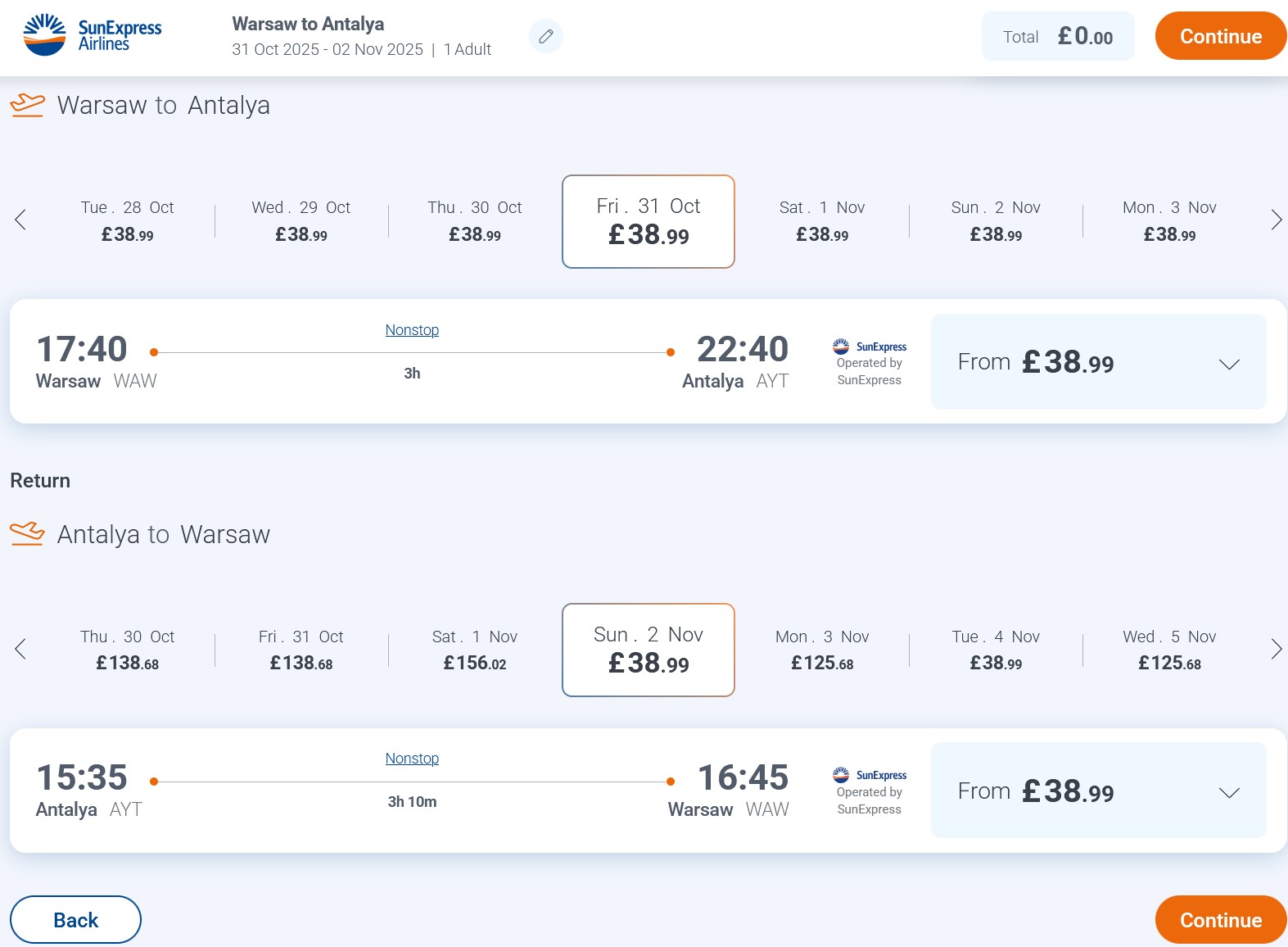Screen dimensions: 1288x947
Task: Show later outbound dates with right arrow
Action: click(x=1276, y=220)
